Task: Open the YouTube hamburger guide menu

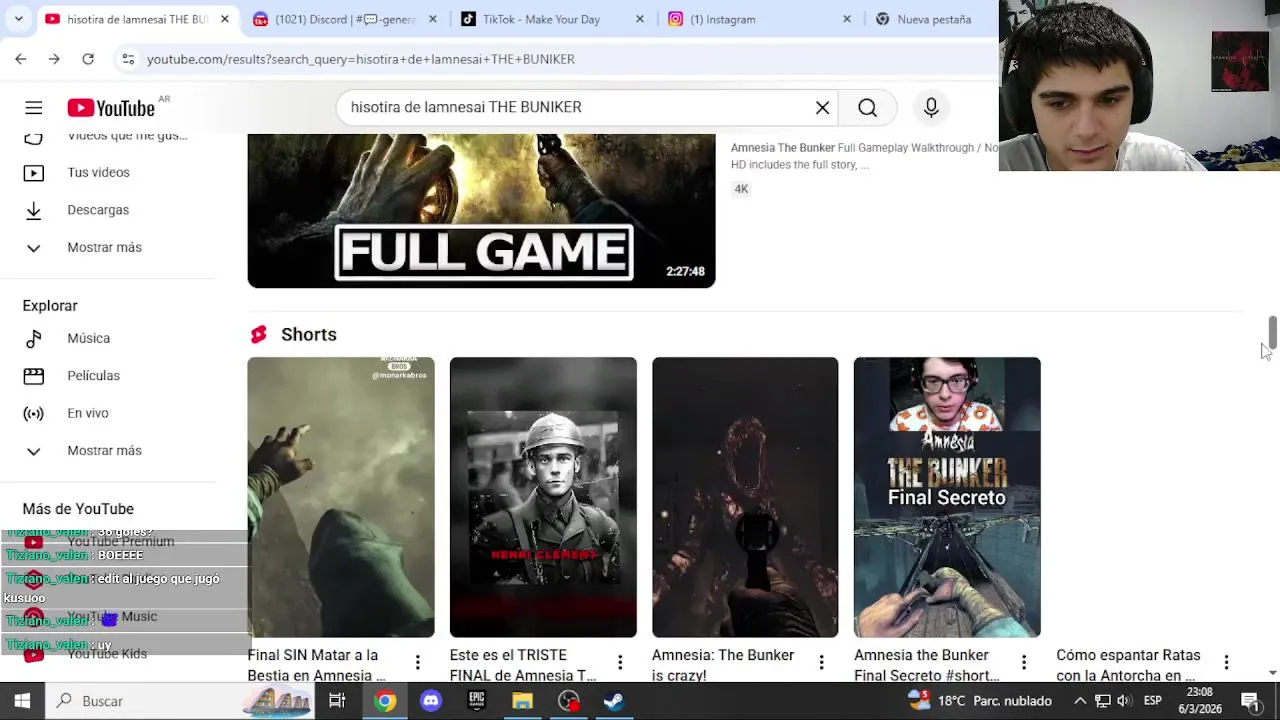Action: tap(33, 108)
